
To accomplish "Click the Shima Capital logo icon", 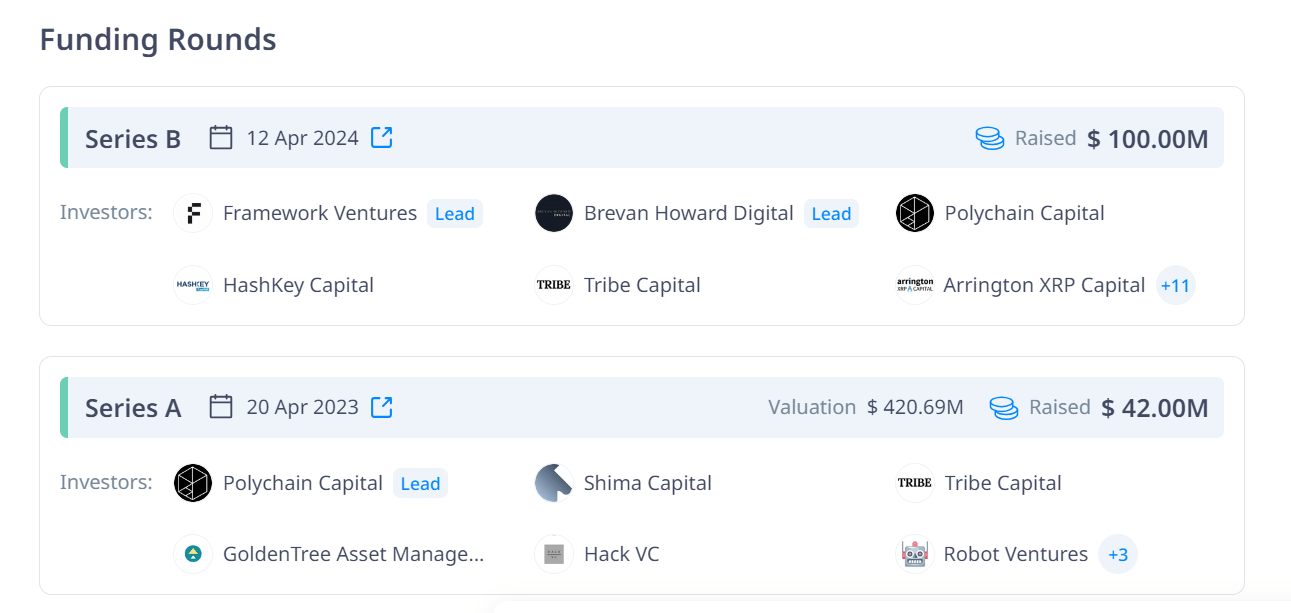I will 554,483.
